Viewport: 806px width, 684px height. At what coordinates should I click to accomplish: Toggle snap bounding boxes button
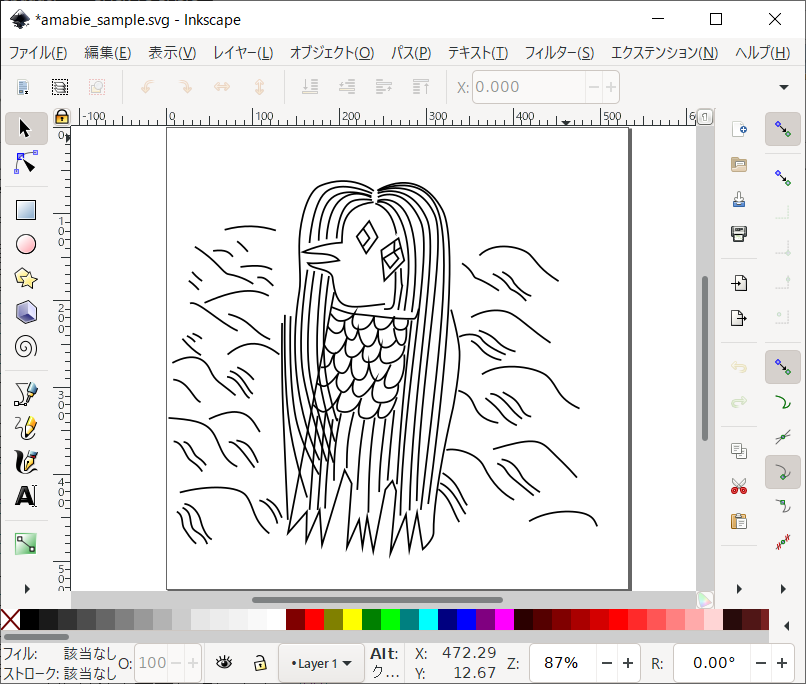click(x=783, y=178)
